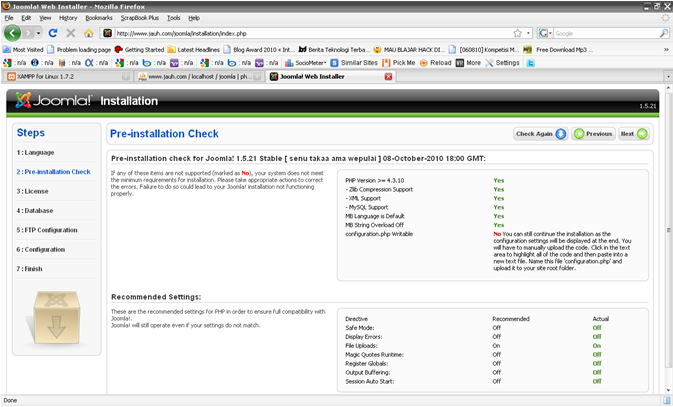The width and height of the screenshot is (673, 407).
Task: Select step 1: Language
Action: (35, 152)
